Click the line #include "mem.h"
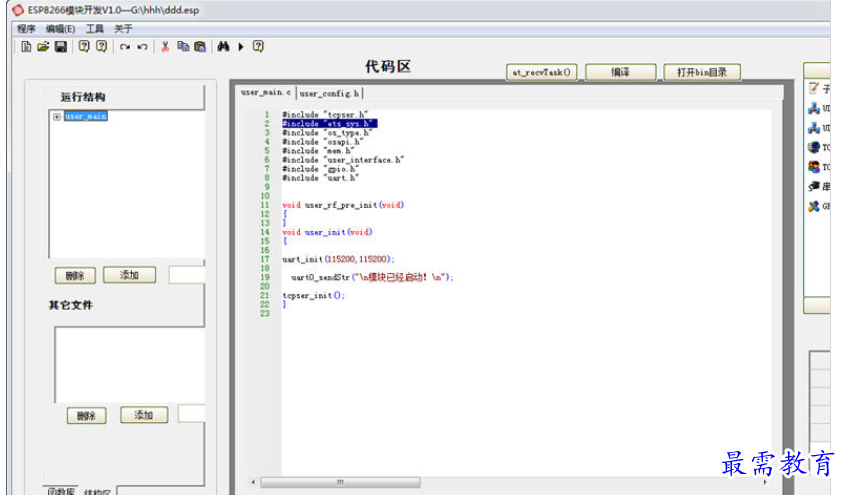The image size is (843, 495). [318, 151]
